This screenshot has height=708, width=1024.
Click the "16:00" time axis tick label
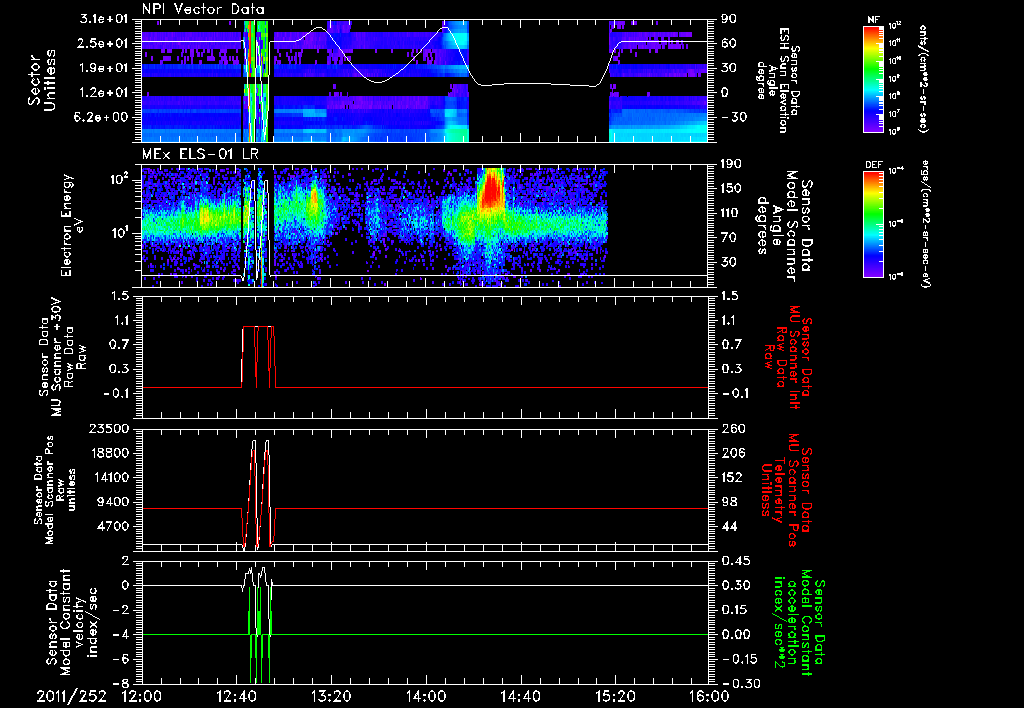point(708,696)
